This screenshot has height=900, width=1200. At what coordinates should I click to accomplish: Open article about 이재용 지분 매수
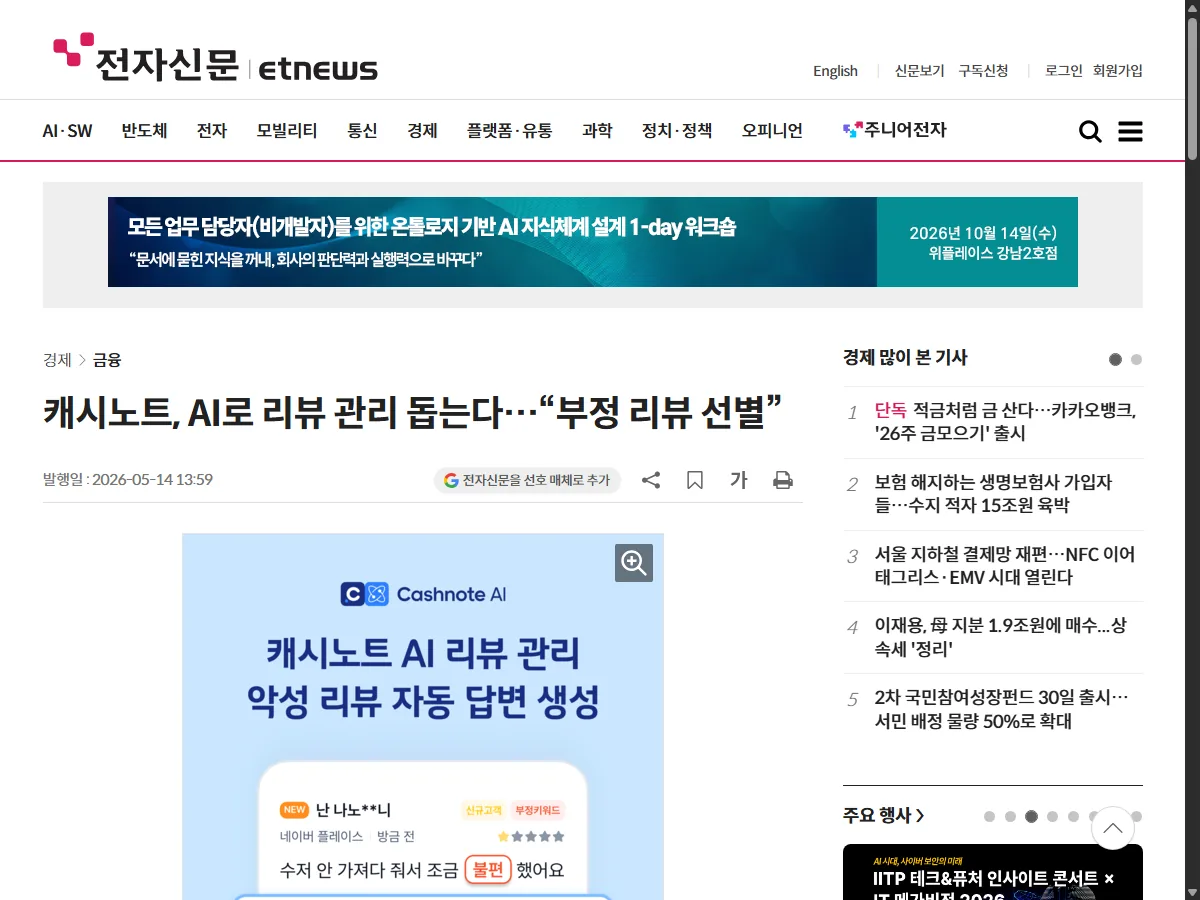coord(1001,638)
